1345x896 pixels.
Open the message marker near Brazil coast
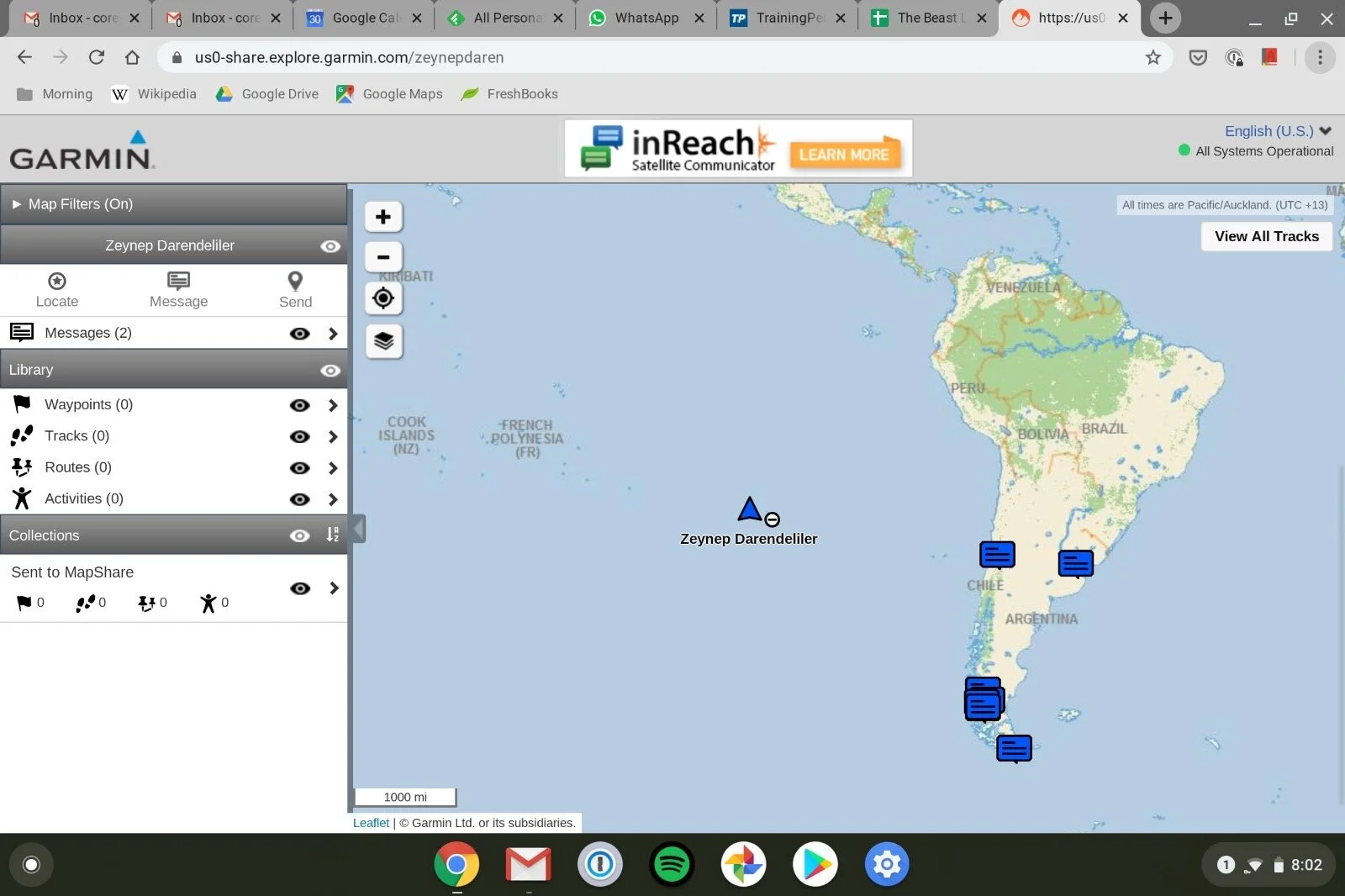coord(1075,563)
